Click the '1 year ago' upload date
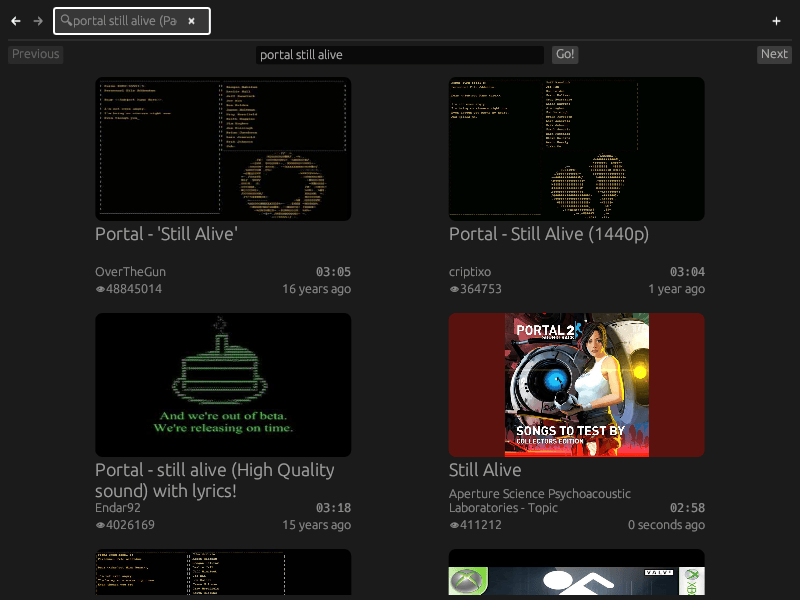The width and height of the screenshot is (800, 600). coord(677,289)
